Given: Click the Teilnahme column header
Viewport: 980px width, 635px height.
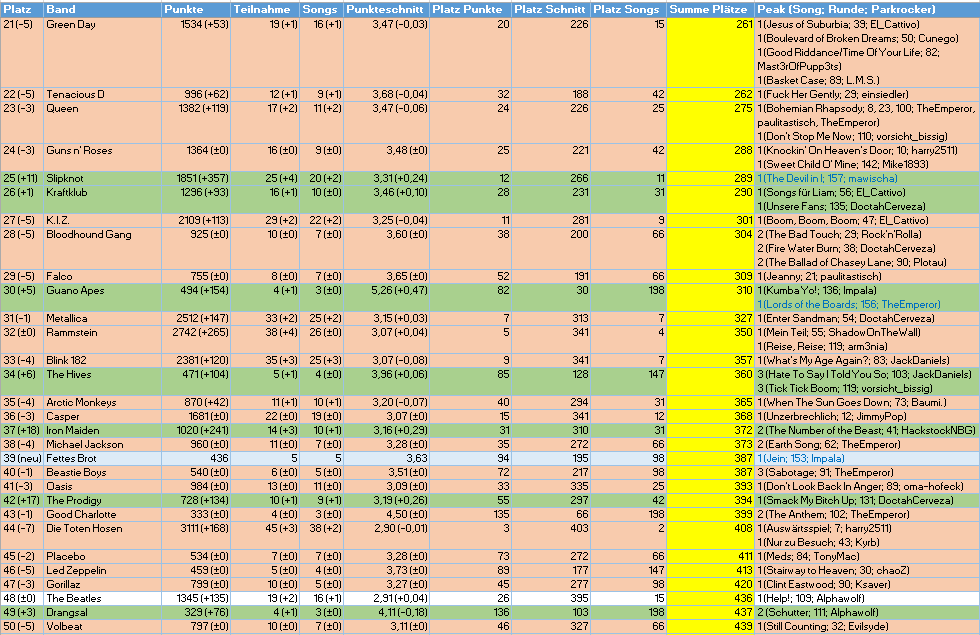Looking at the screenshot, I should pos(265,9).
